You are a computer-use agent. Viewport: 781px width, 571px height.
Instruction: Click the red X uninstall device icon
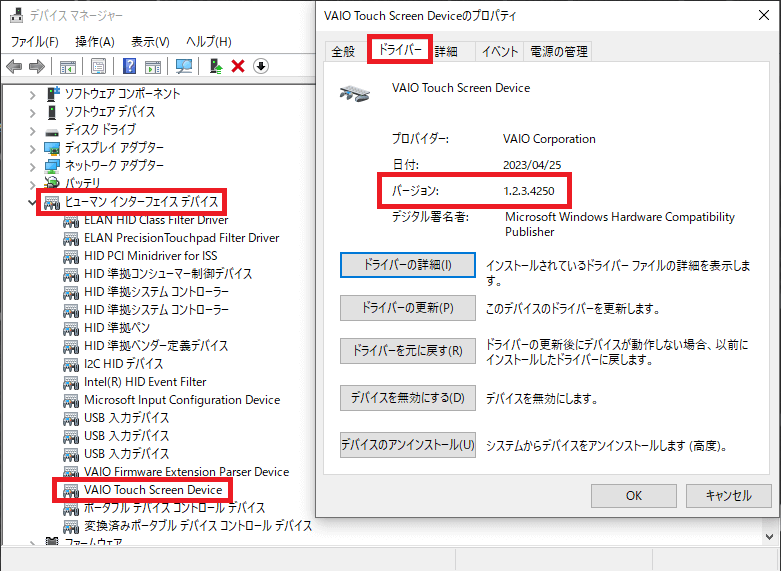click(238, 66)
